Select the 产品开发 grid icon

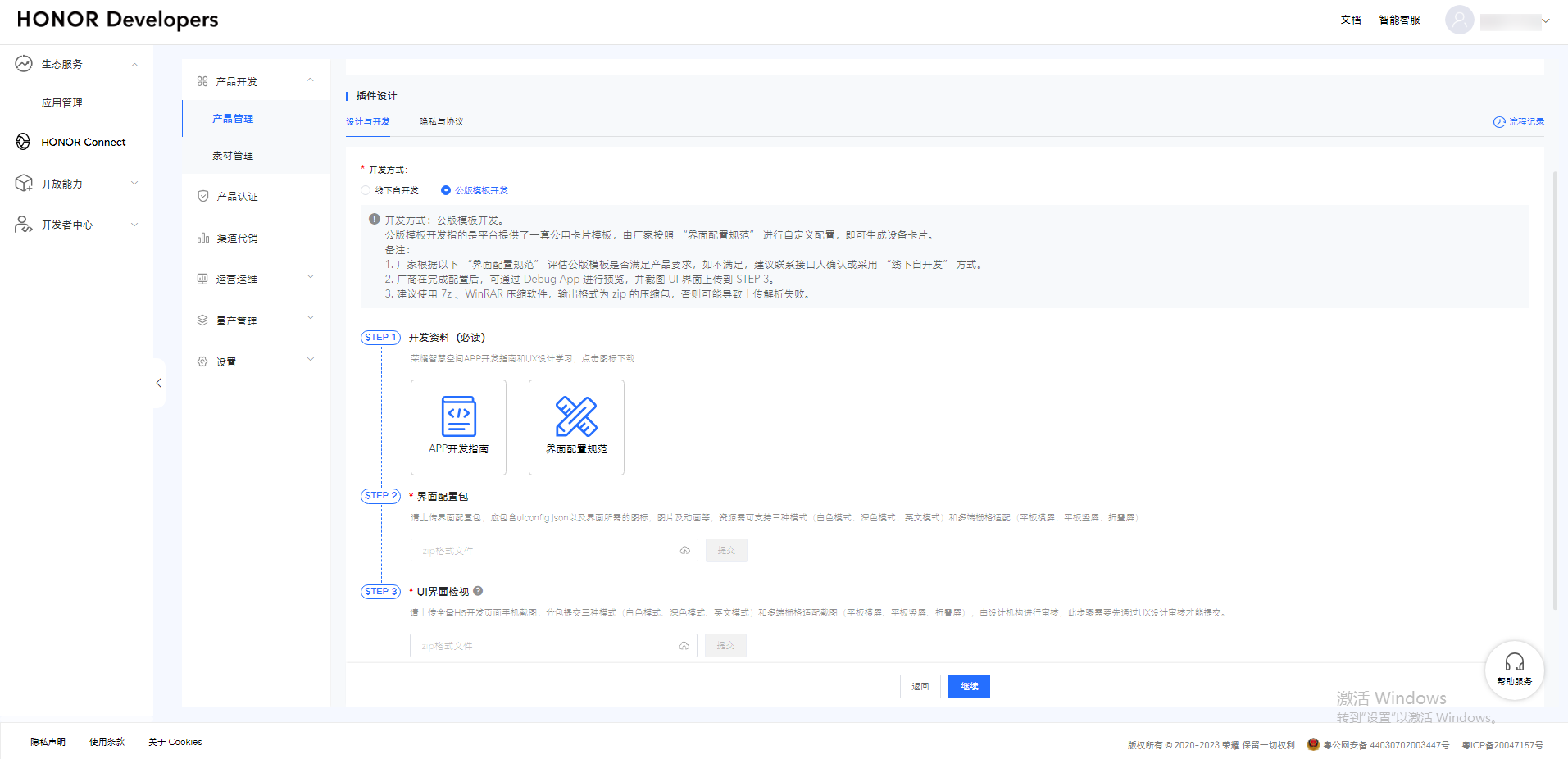203,80
